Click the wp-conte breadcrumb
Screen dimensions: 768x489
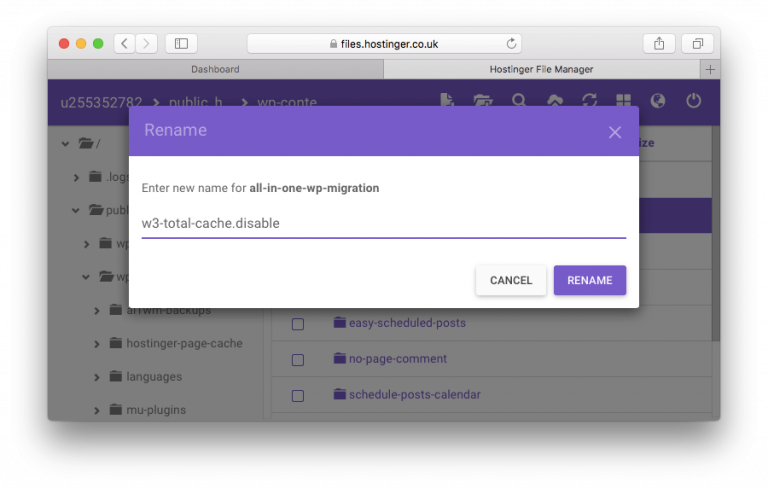[287, 102]
